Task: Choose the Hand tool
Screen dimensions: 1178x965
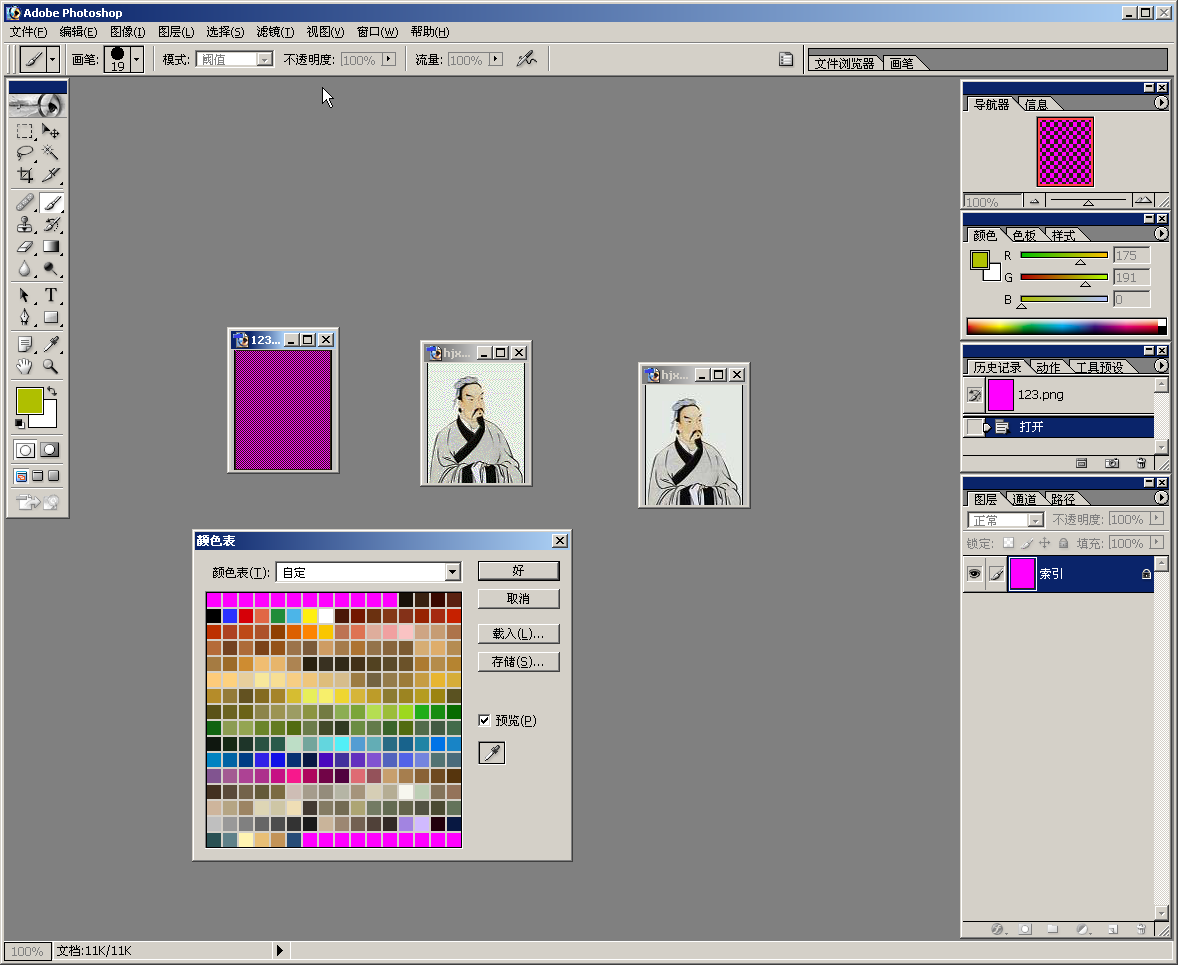Action: coord(25,366)
